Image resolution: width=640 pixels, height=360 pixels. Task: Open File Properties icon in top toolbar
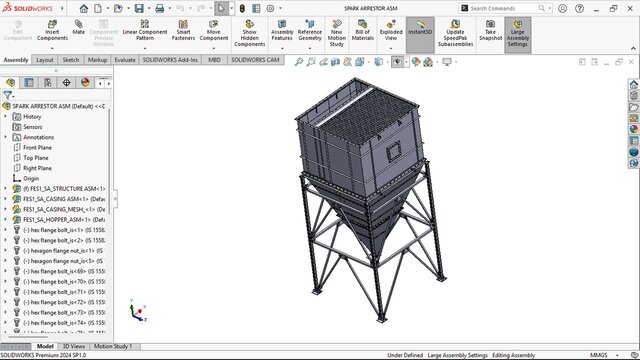(x=256, y=8)
